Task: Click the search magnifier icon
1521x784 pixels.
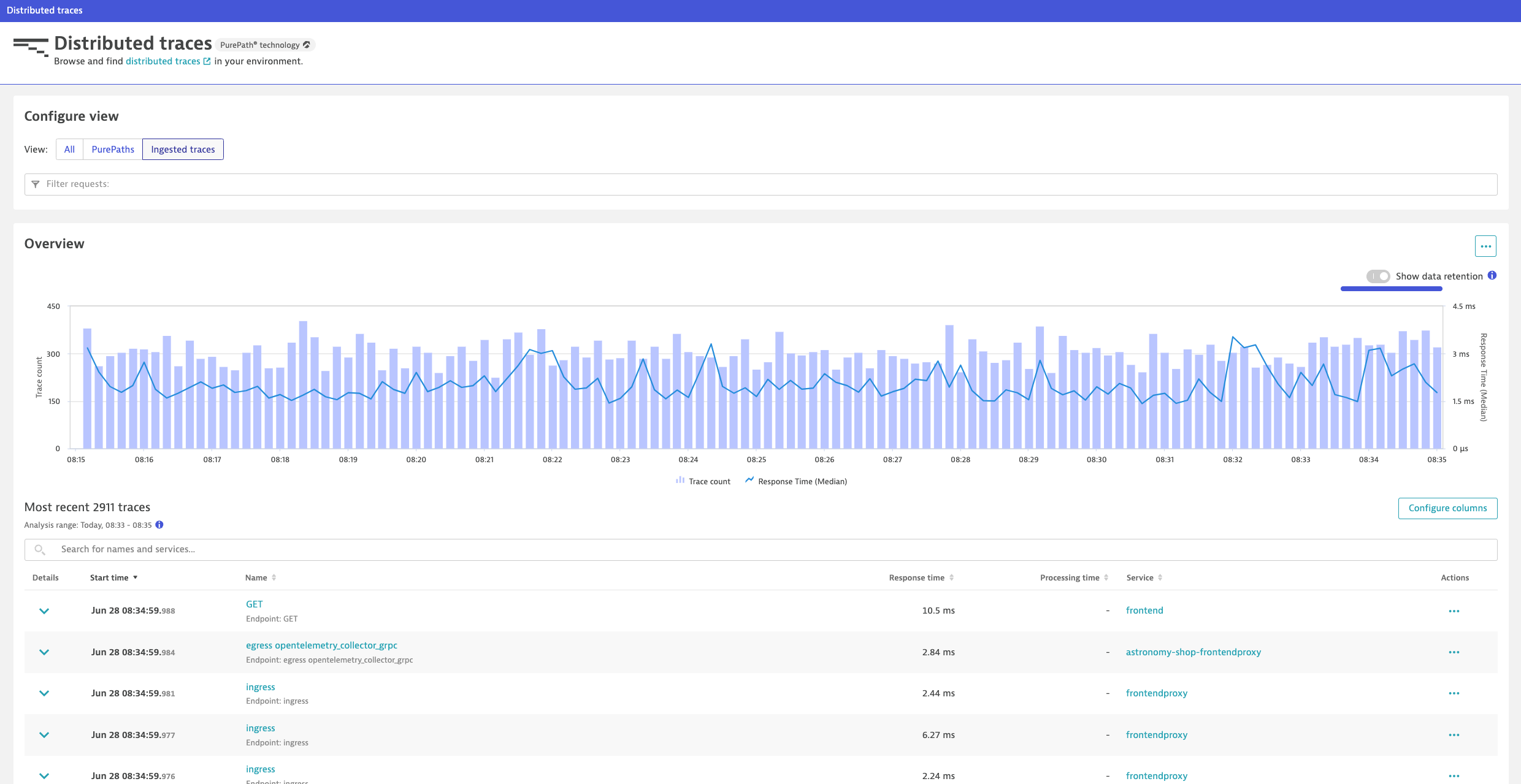Action: [40, 550]
